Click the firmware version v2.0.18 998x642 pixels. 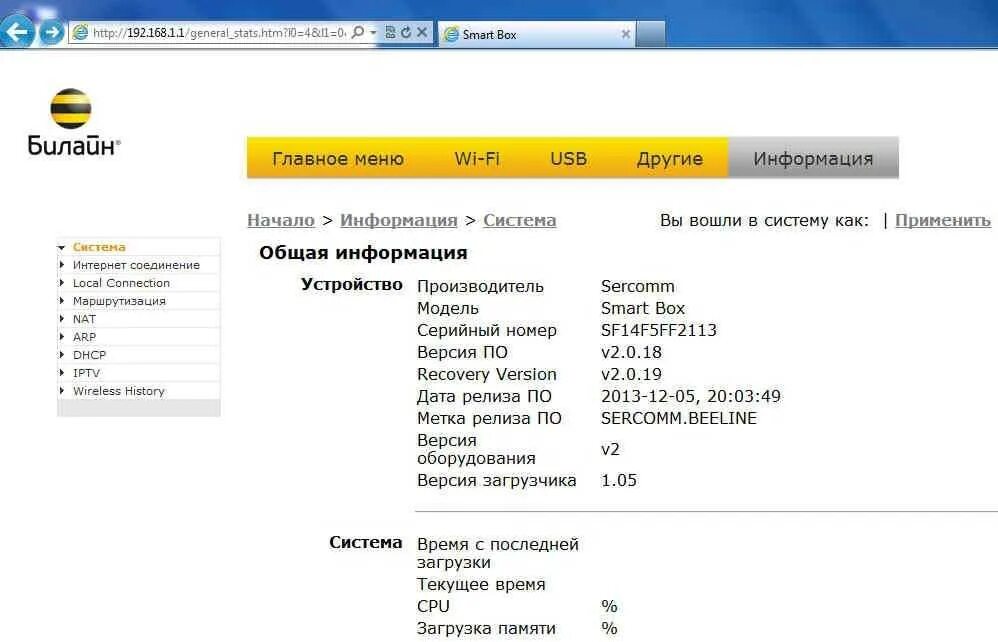(631, 352)
